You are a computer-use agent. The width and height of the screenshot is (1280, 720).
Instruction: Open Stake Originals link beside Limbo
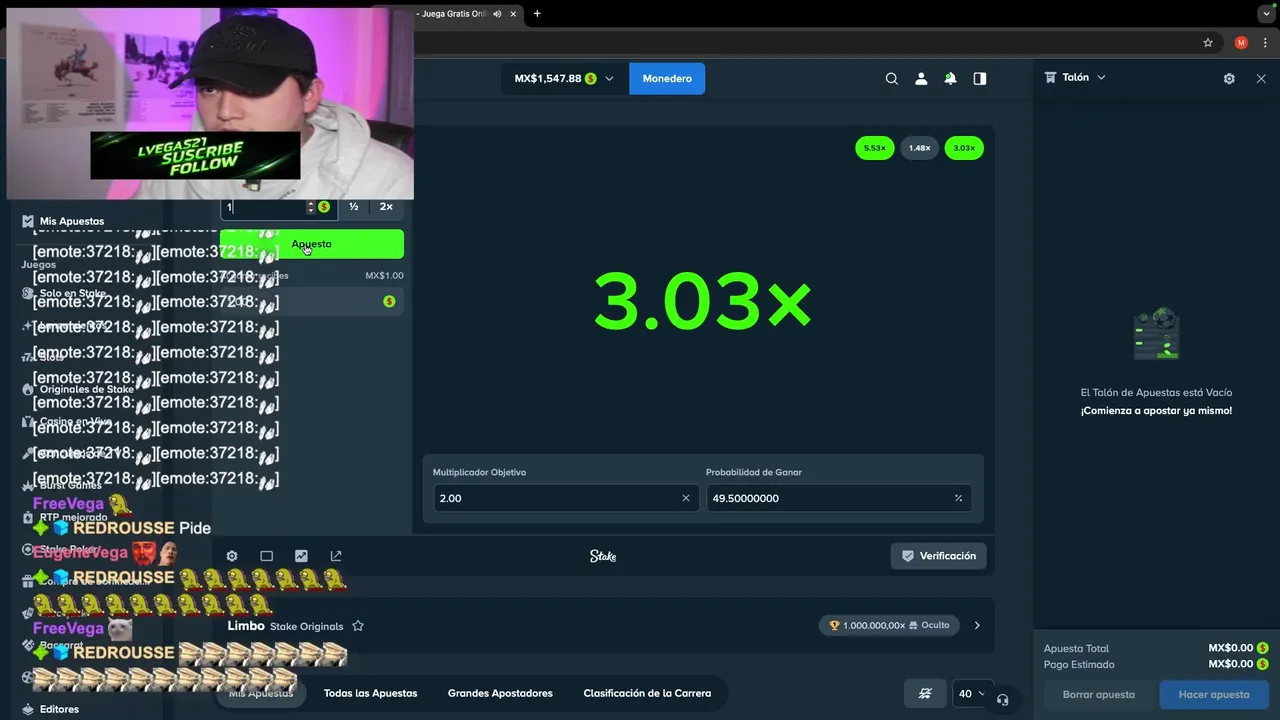(x=306, y=626)
